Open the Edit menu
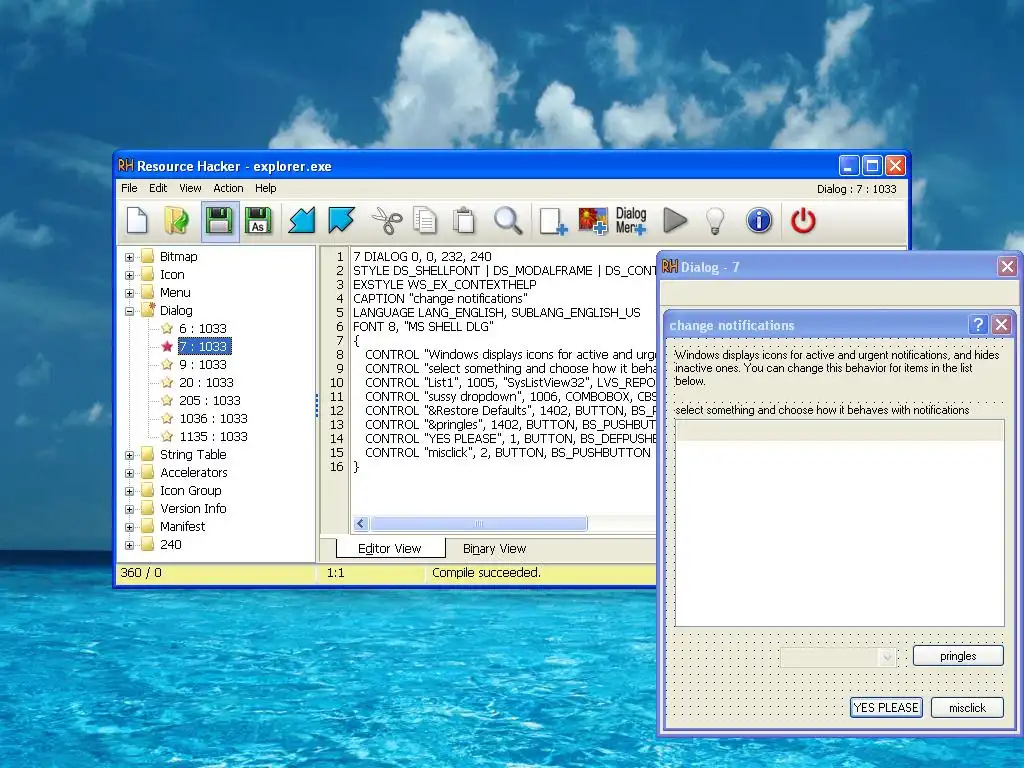The width and height of the screenshot is (1024, 768). [158, 188]
